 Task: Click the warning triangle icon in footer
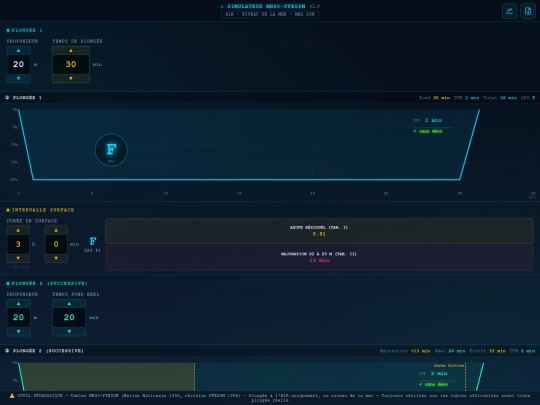(x=12, y=396)
